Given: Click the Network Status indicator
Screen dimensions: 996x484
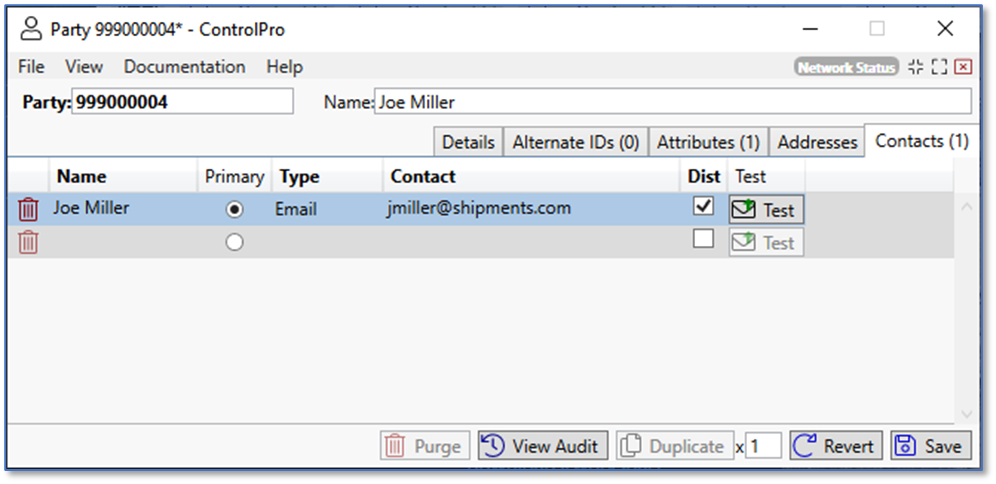Looking at the screenshot, I should coord(846,67).
